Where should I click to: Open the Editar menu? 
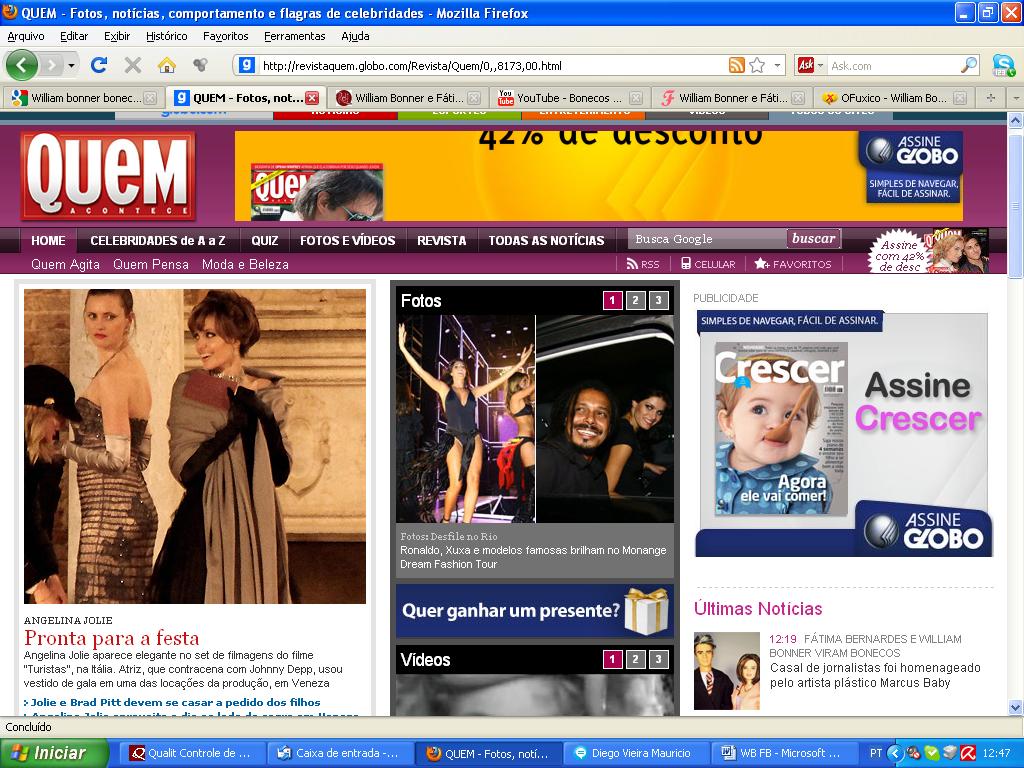click(x=74, y=36)
